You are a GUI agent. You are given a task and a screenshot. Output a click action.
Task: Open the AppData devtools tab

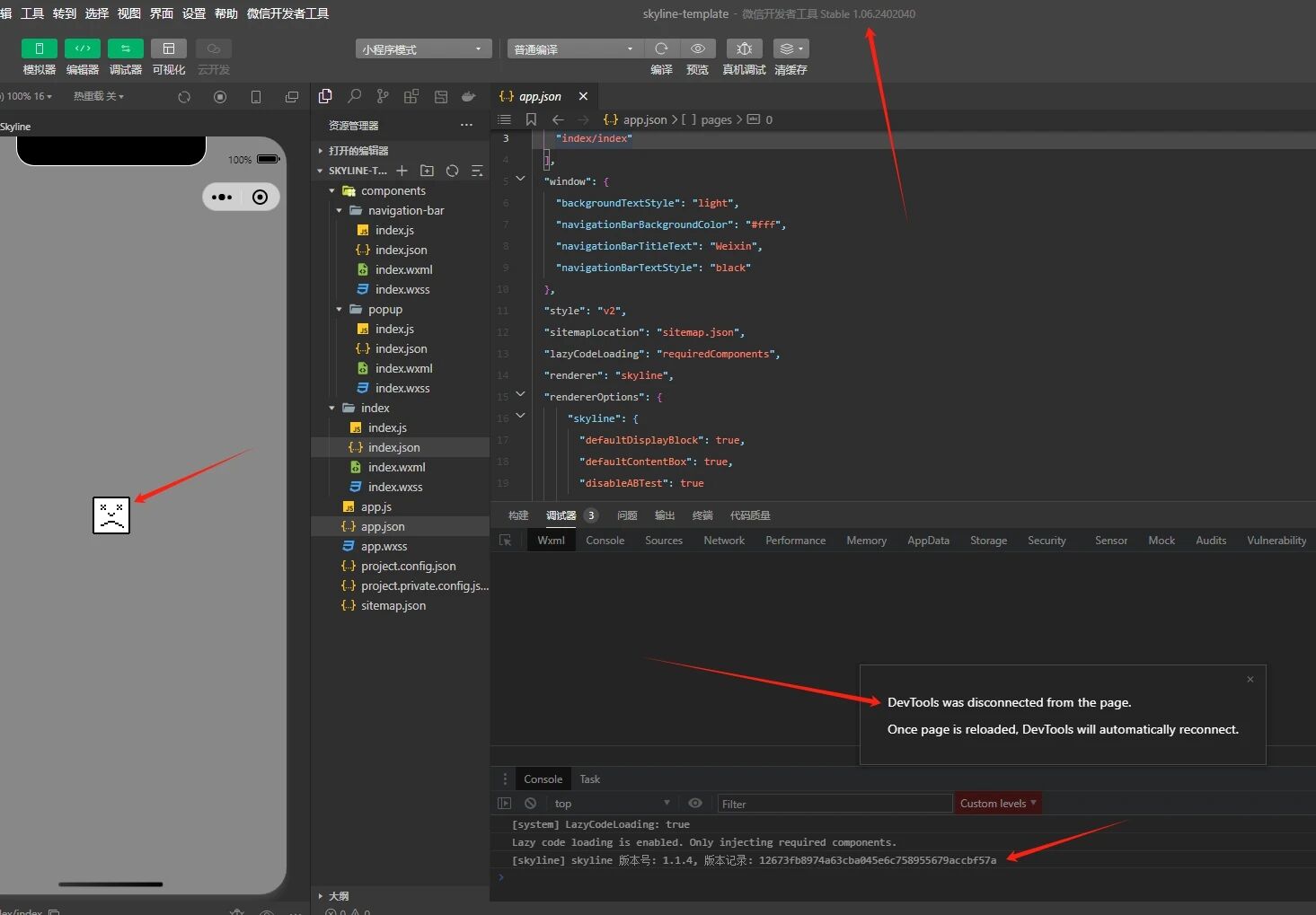(928, 541)
